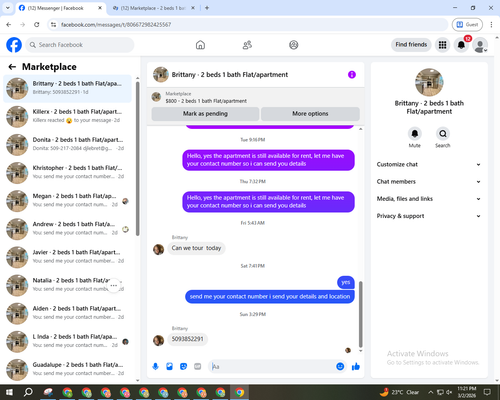The image size is (500, 400).
Task: Open Donita conversation
Action: pyautogui.click(x=67, y=145)
